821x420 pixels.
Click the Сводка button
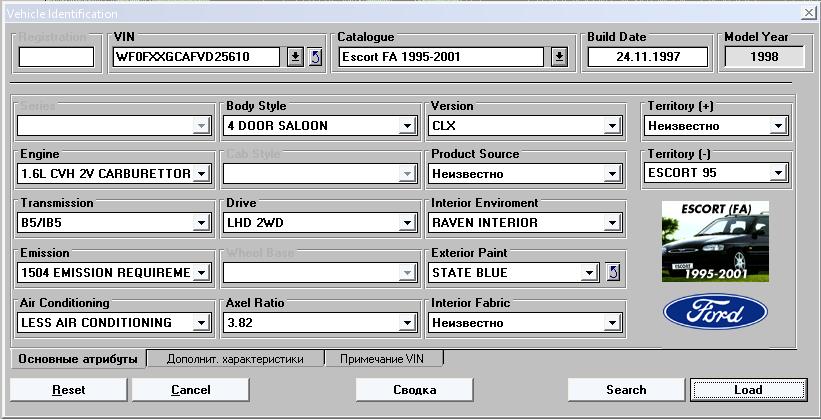pyautogui.click(x=414, y=389)
